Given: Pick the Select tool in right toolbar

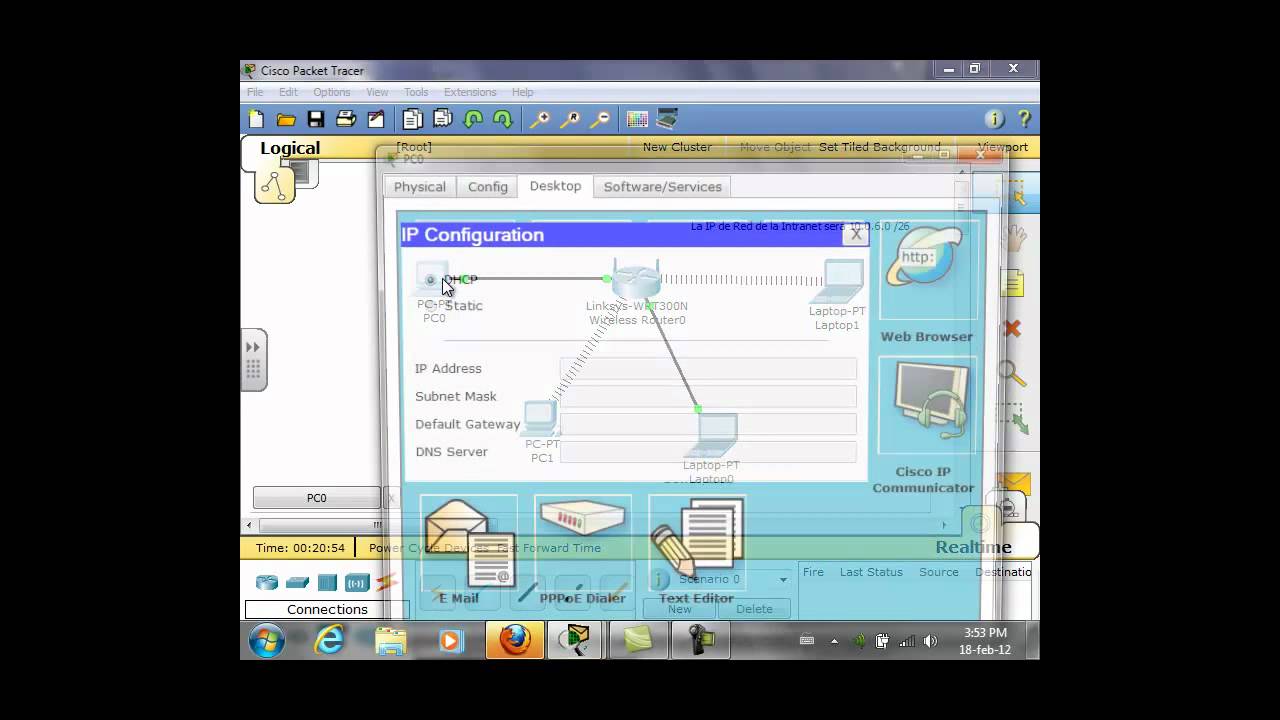Looking at the screenshot, I should click(1016, 192).
